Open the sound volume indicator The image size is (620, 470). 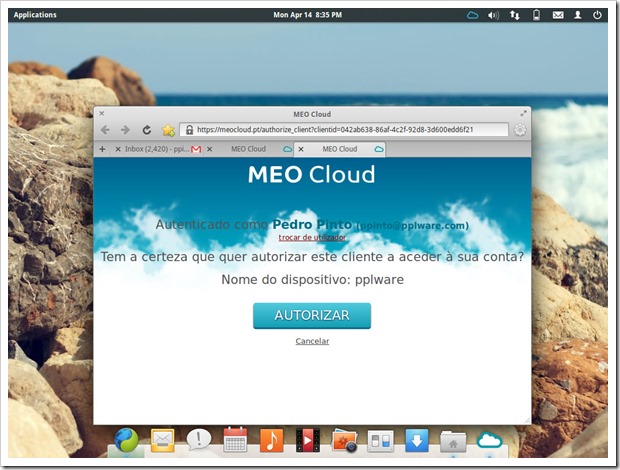(x=493, y=15)
